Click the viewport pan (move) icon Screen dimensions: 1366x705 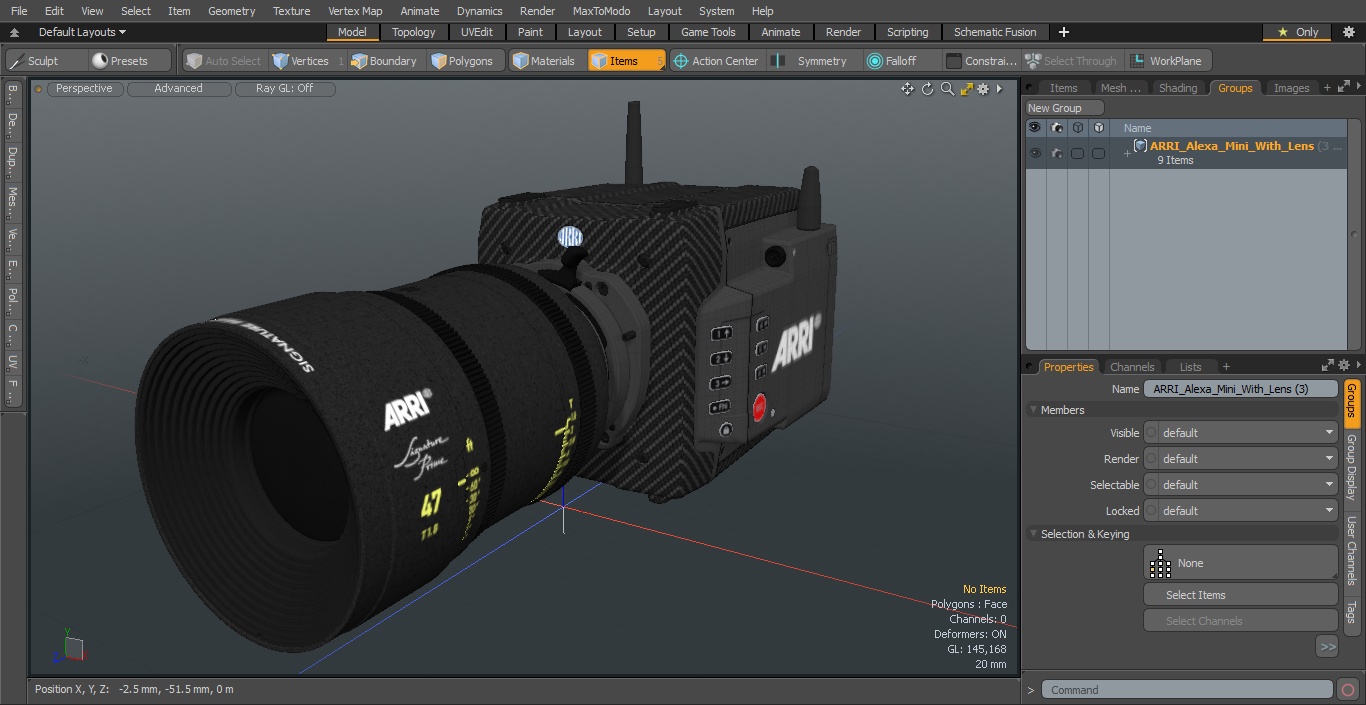[x=907, y=89]
